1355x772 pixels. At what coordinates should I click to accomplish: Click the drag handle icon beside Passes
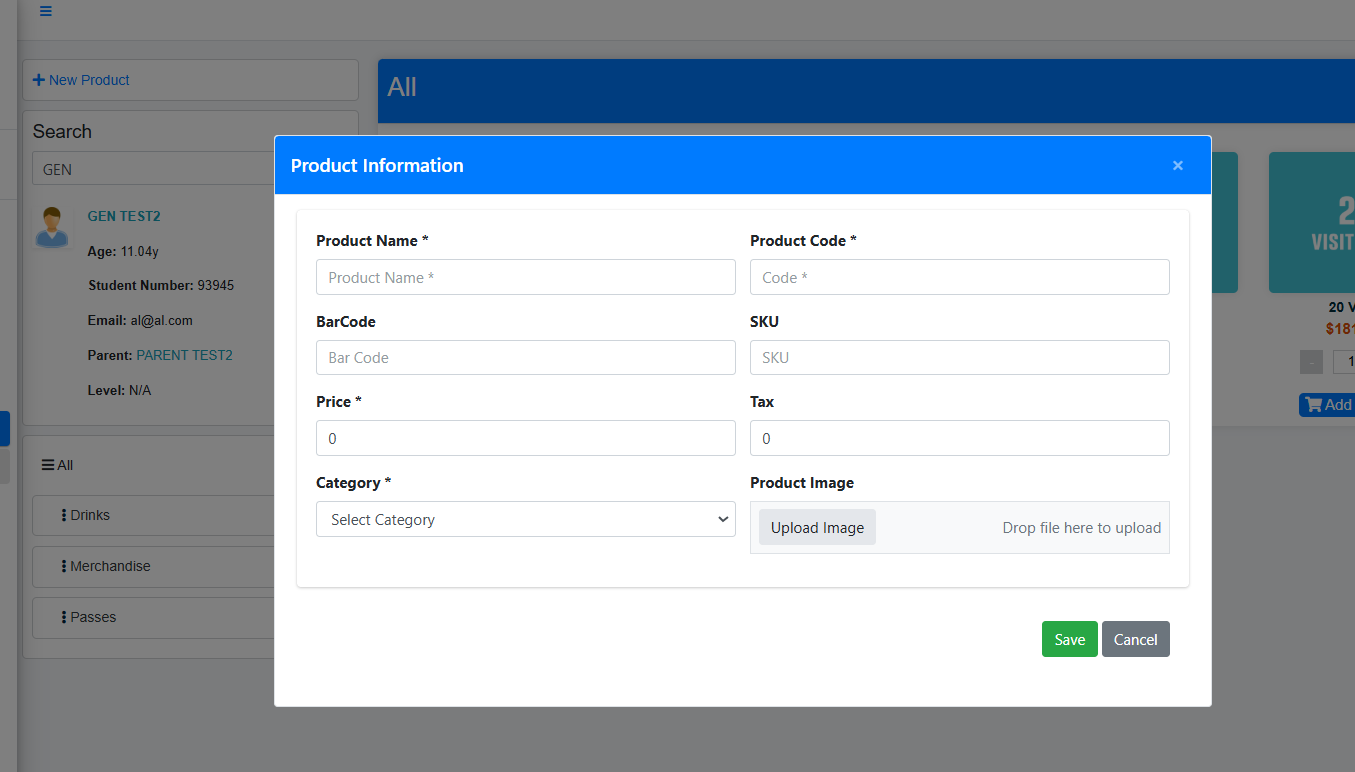(x=64, y=618)
